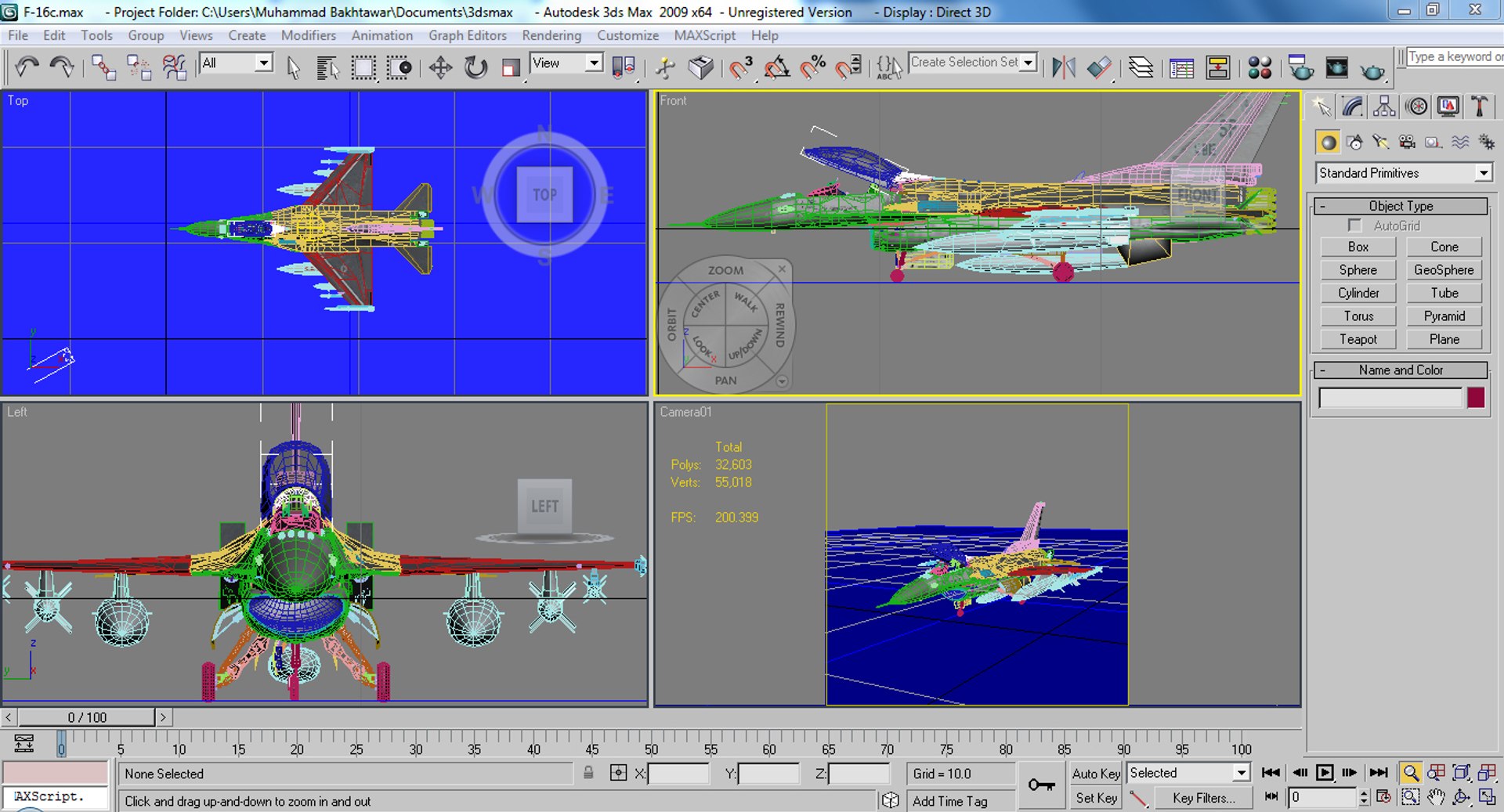Open the object color swatch
This screenshot has width=1504, height=812.
(x=1476, y=398)
